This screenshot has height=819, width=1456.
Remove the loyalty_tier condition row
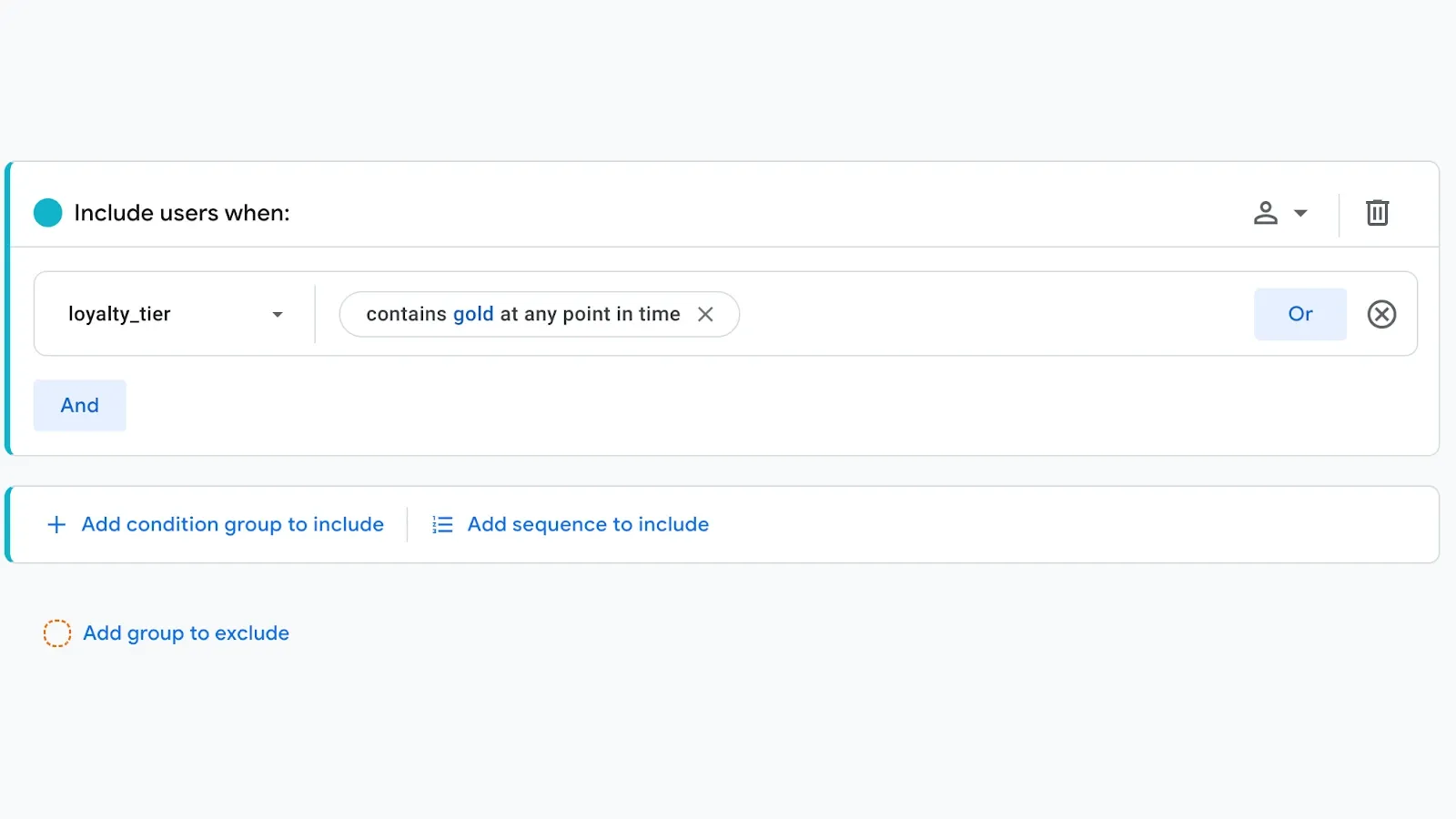click(x=1381, y=314)
